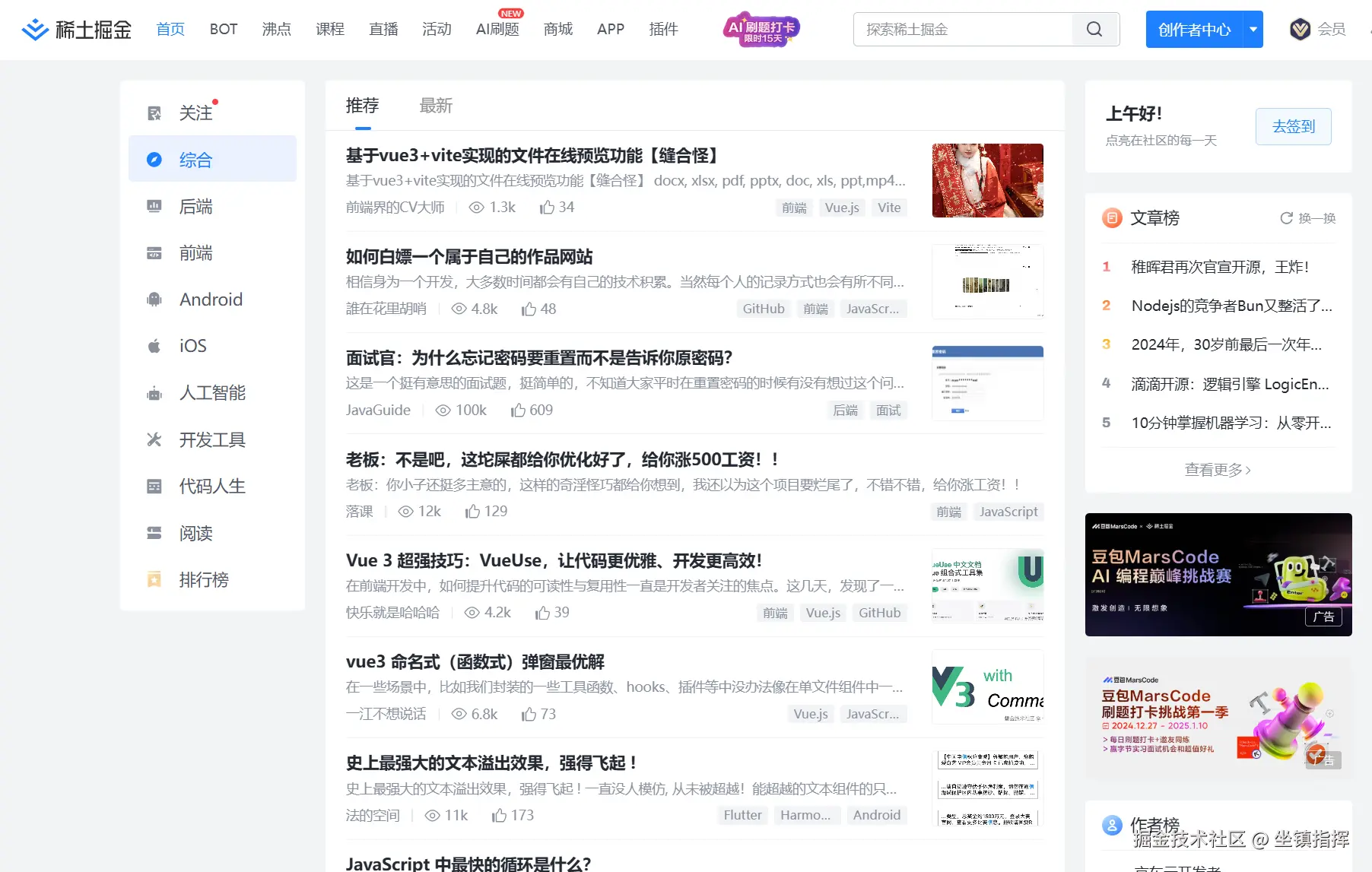Open article 如何白嫖一个属于自己的作品网站
Image resolution: width=1372 pixels, height=872 pixels.
(x=469, y=257)
